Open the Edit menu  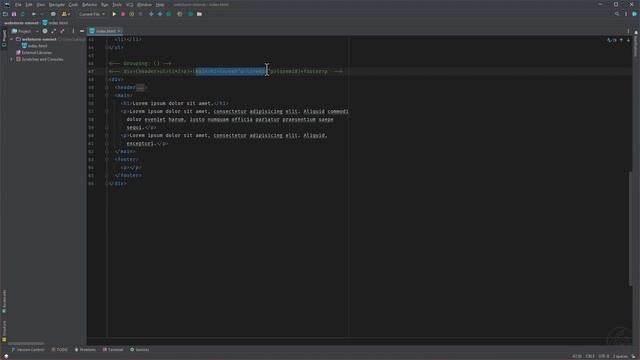29,4
